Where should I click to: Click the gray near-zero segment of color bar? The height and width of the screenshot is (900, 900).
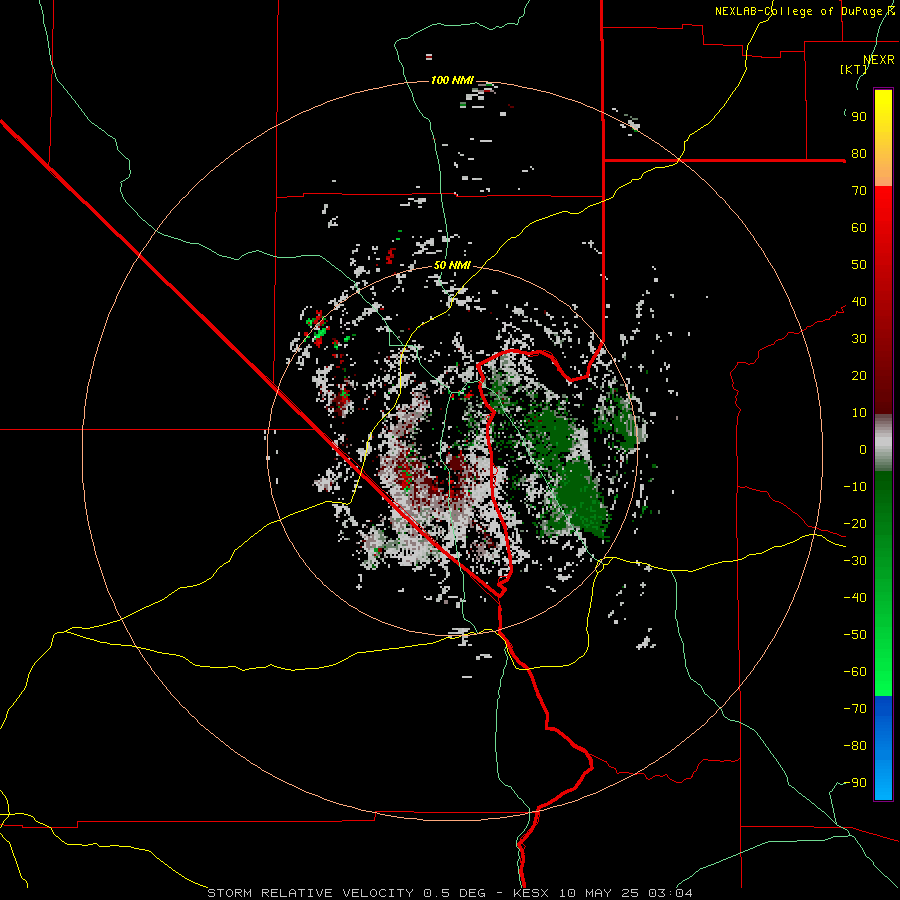(883, 443)
